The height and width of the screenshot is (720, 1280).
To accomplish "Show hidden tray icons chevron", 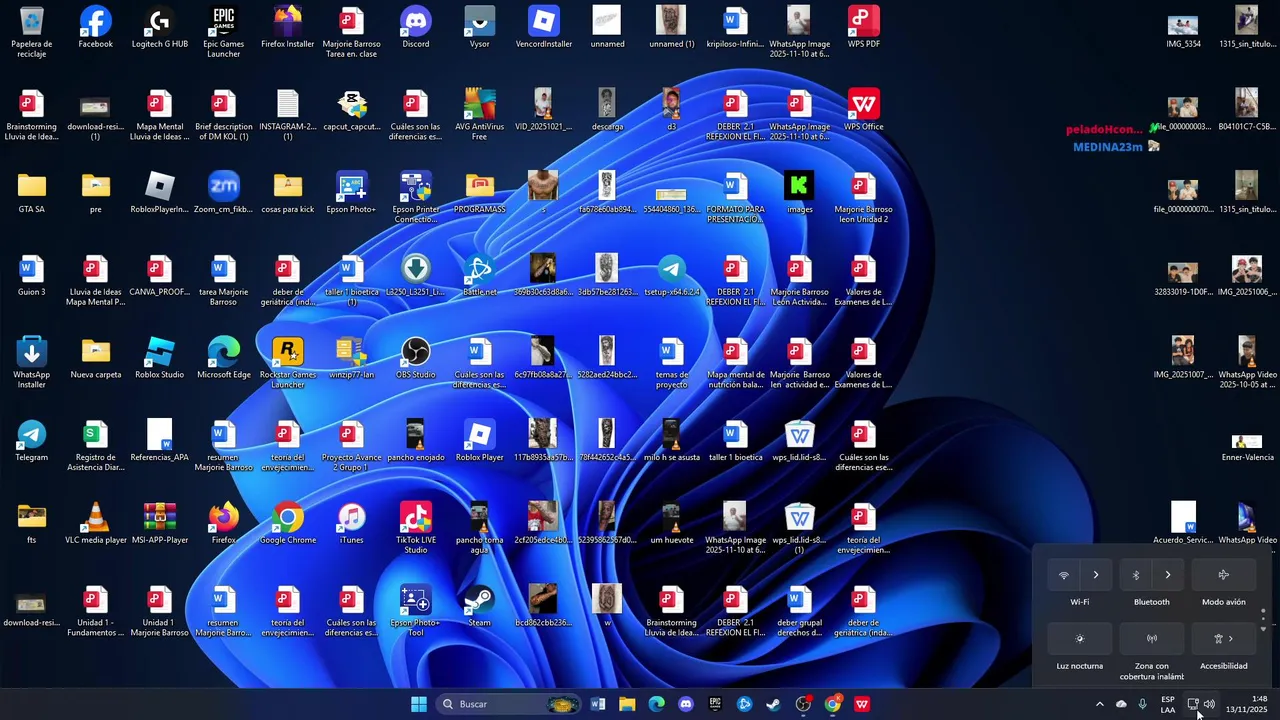I will click(1100, 704).
